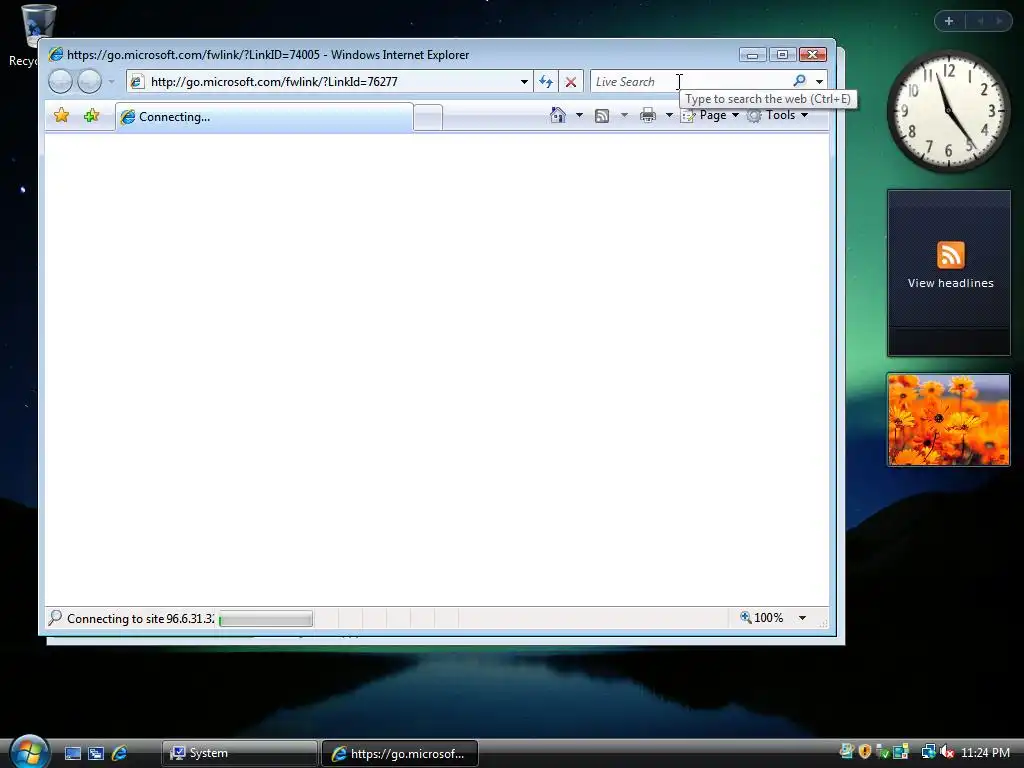Screen dimensions: 1024x768
Task: Click the sidebar previous gadgets arrow
Action: pos(980,21)
